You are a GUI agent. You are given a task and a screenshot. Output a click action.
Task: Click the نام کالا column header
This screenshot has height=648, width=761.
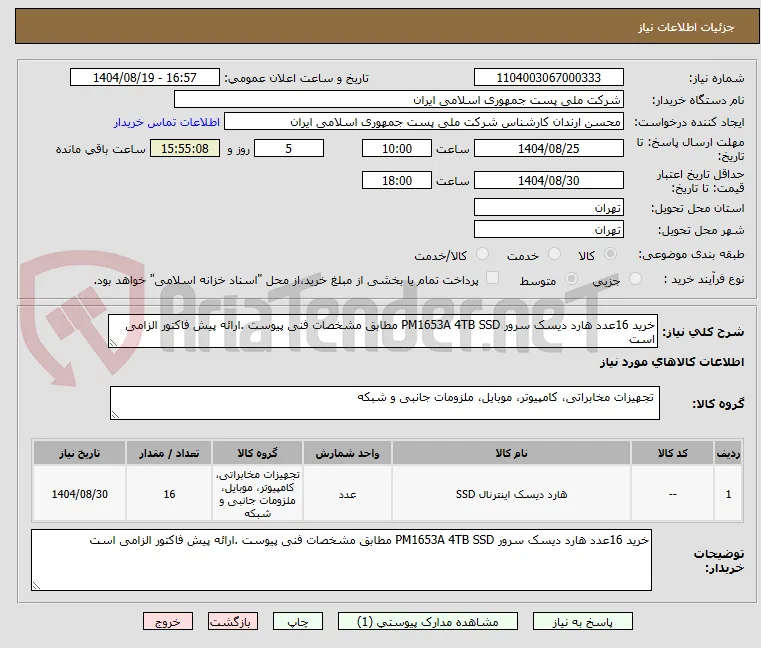[x=512, y=453]
